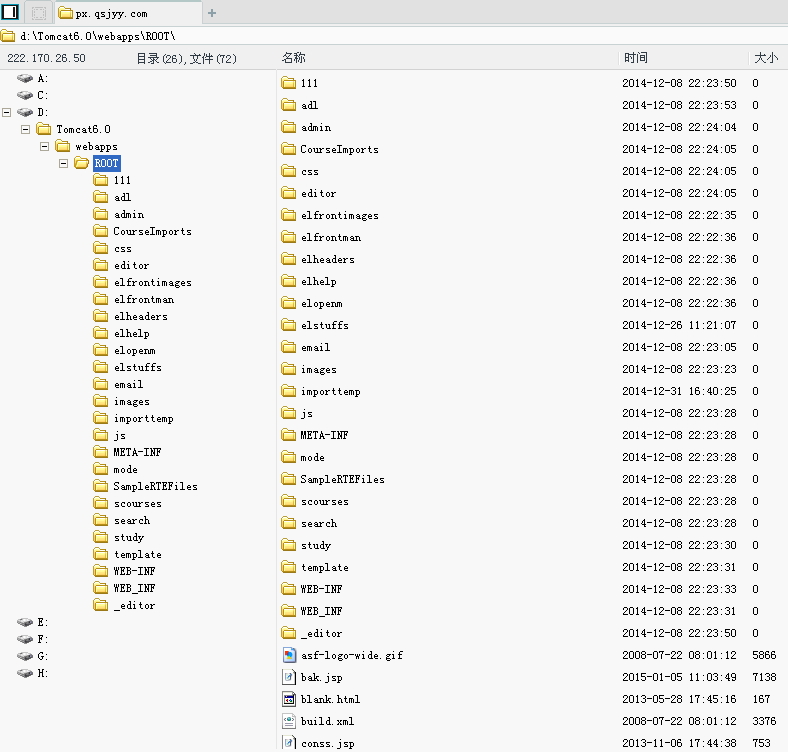Click the blank.html file icon
The width and height of the screenshot is (788, 752).
click(x=288, y=699)
